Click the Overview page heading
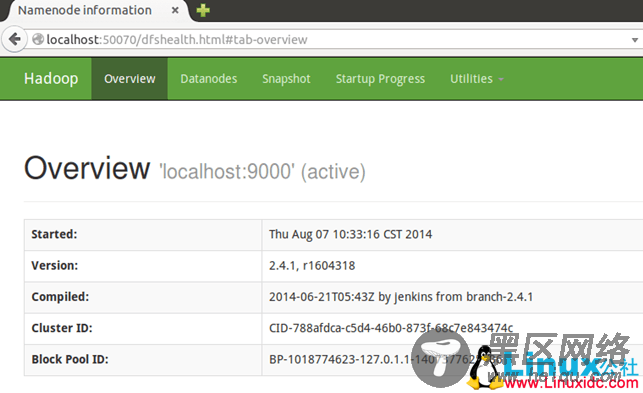This screenshot has width=643, height=393. [87, 168]
